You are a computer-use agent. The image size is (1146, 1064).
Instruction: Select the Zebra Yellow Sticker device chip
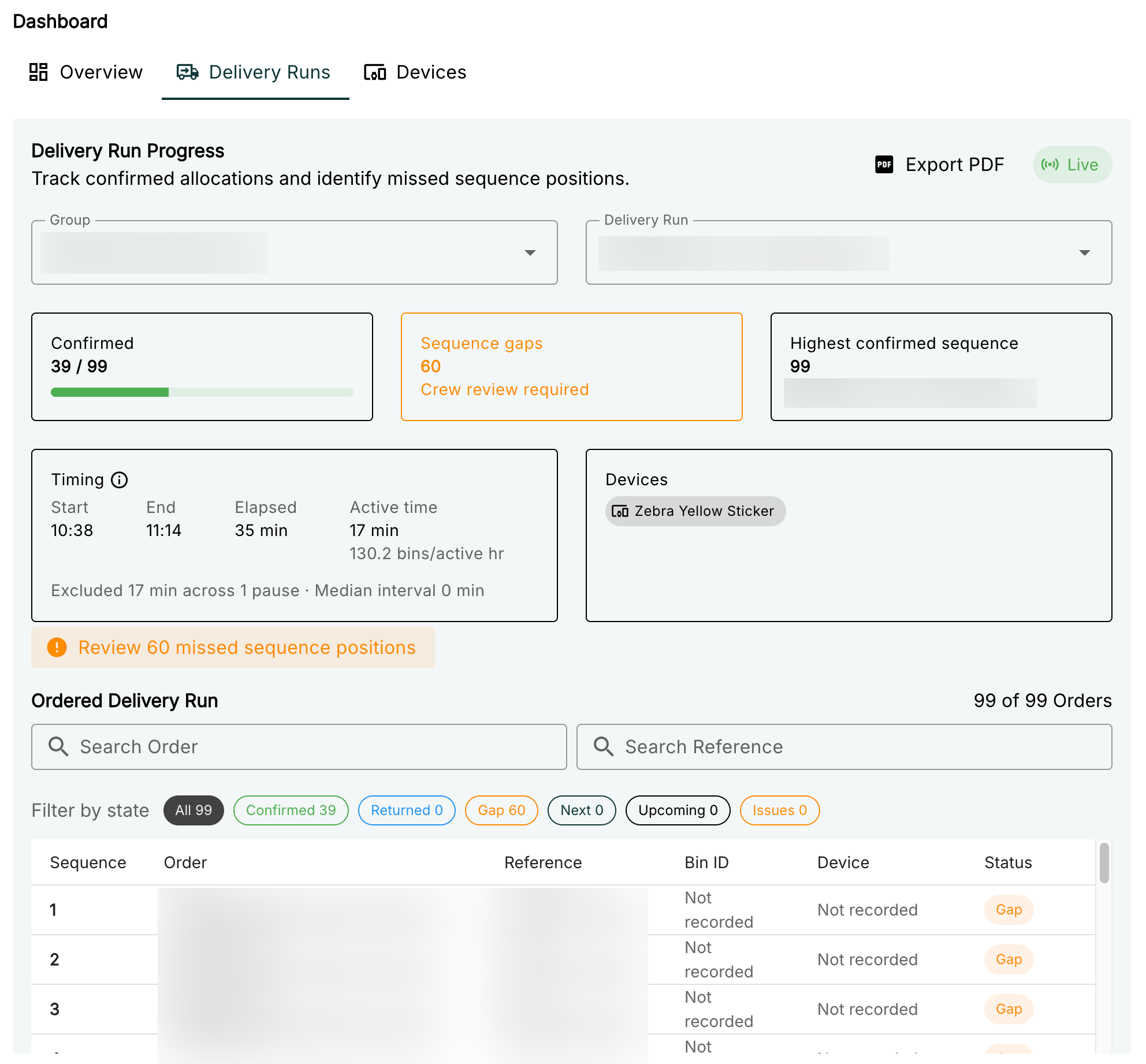click(695, 511)
